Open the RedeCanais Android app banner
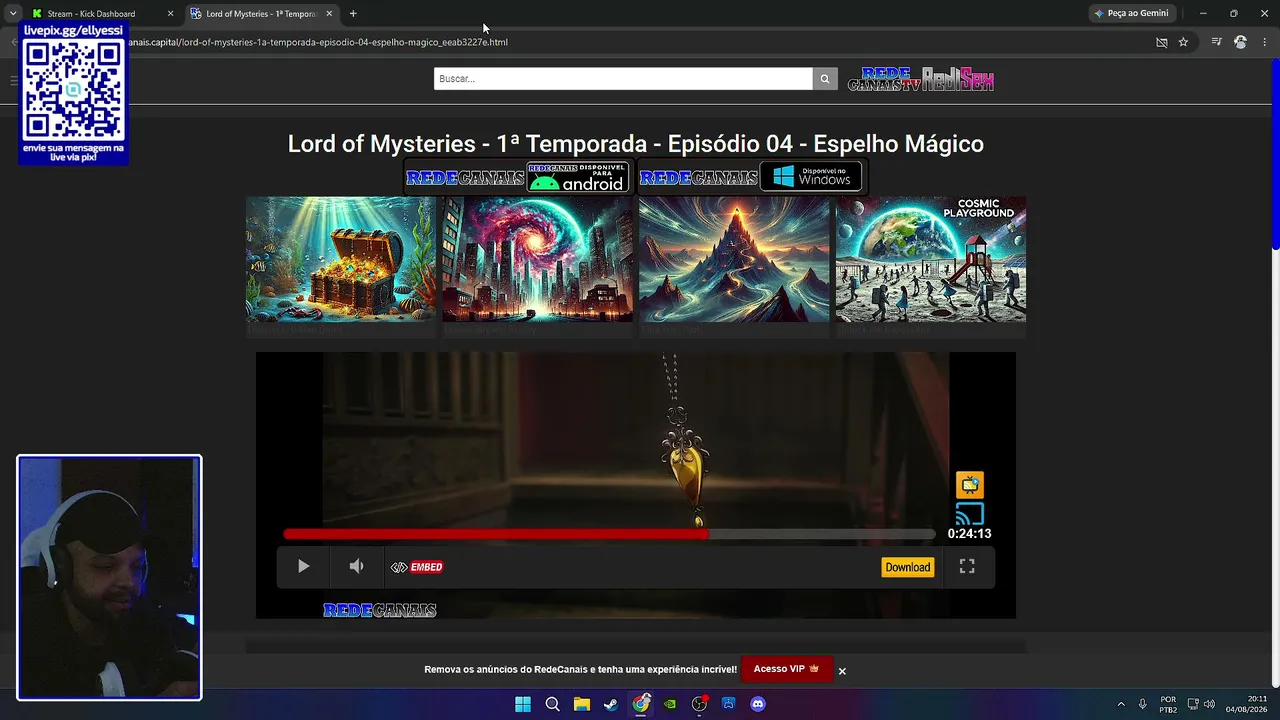The width and height of the screenshot is (1280, 720). [517, 177]
